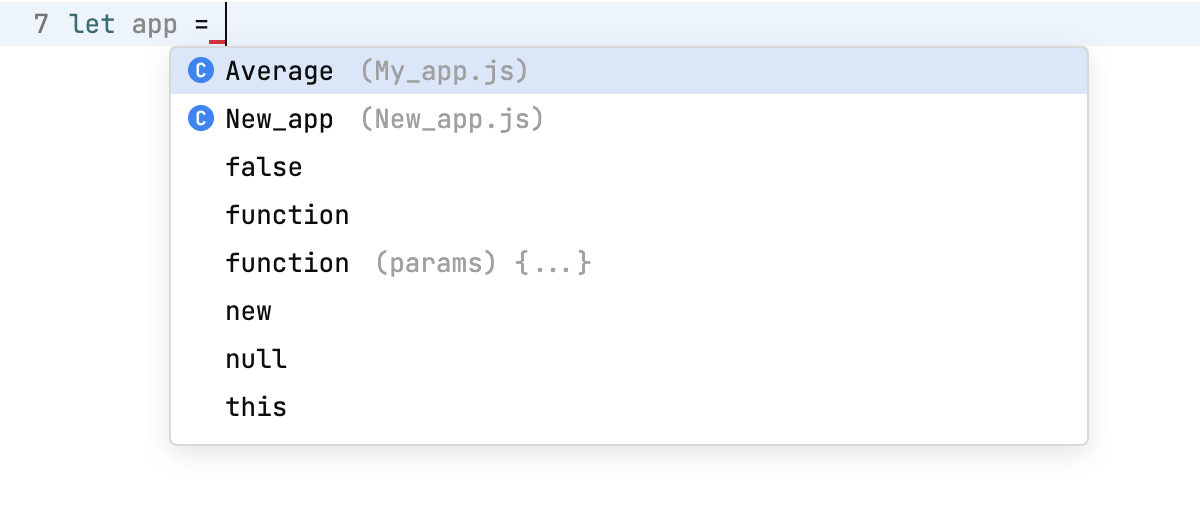Click the (params) {...} hint text
The image size is (1200, 520).
[x=483, y=263]
